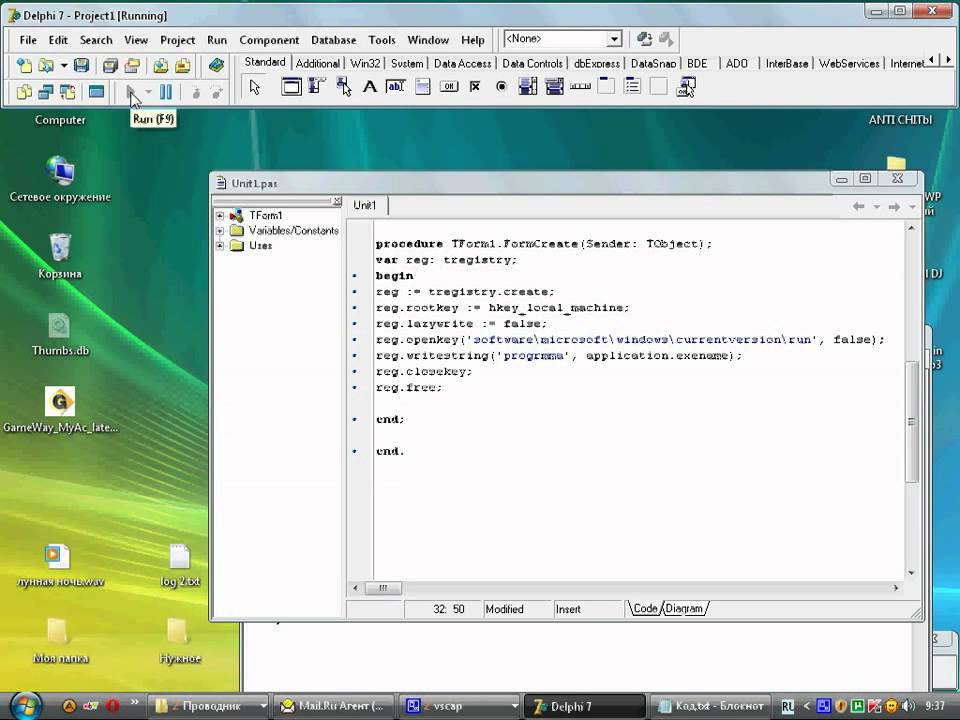
Task: Open the Project menu
Action: click(x=178, y=40)
